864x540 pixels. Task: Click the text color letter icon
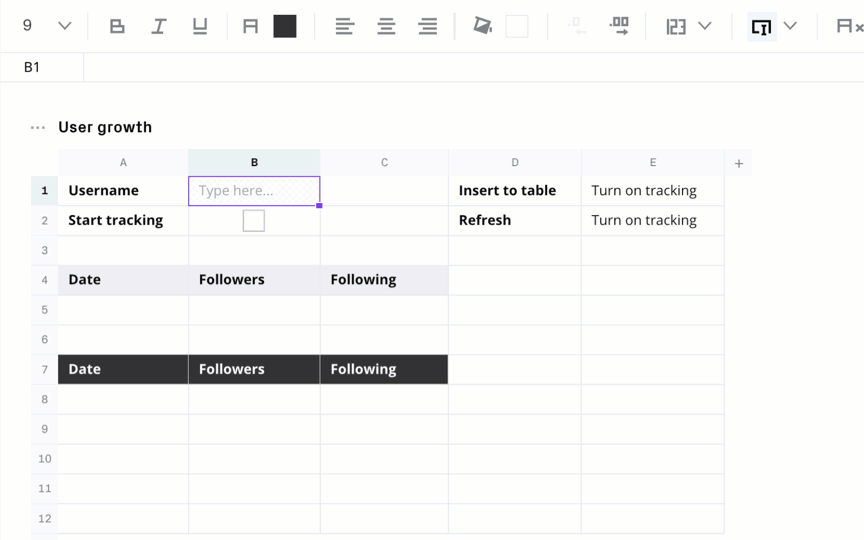pos(250,26)
